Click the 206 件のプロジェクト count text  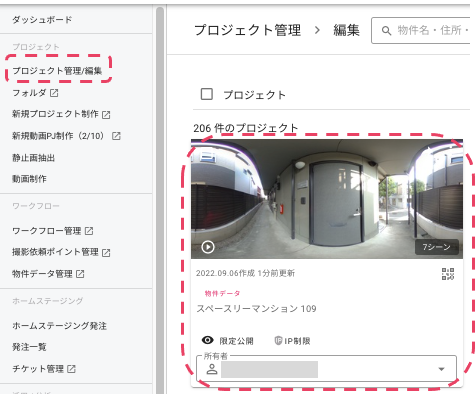(x=246, y=128)
